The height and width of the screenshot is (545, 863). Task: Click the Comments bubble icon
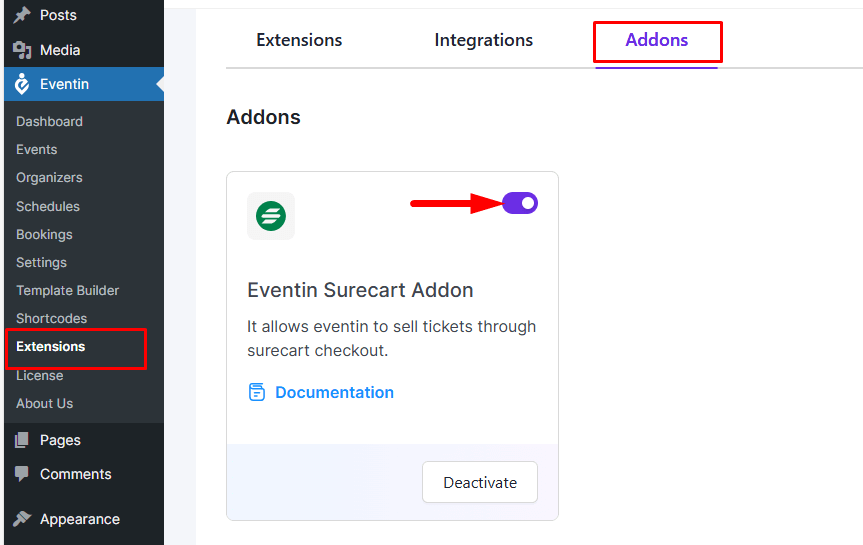pyautogui.click(x=21, y=474)
